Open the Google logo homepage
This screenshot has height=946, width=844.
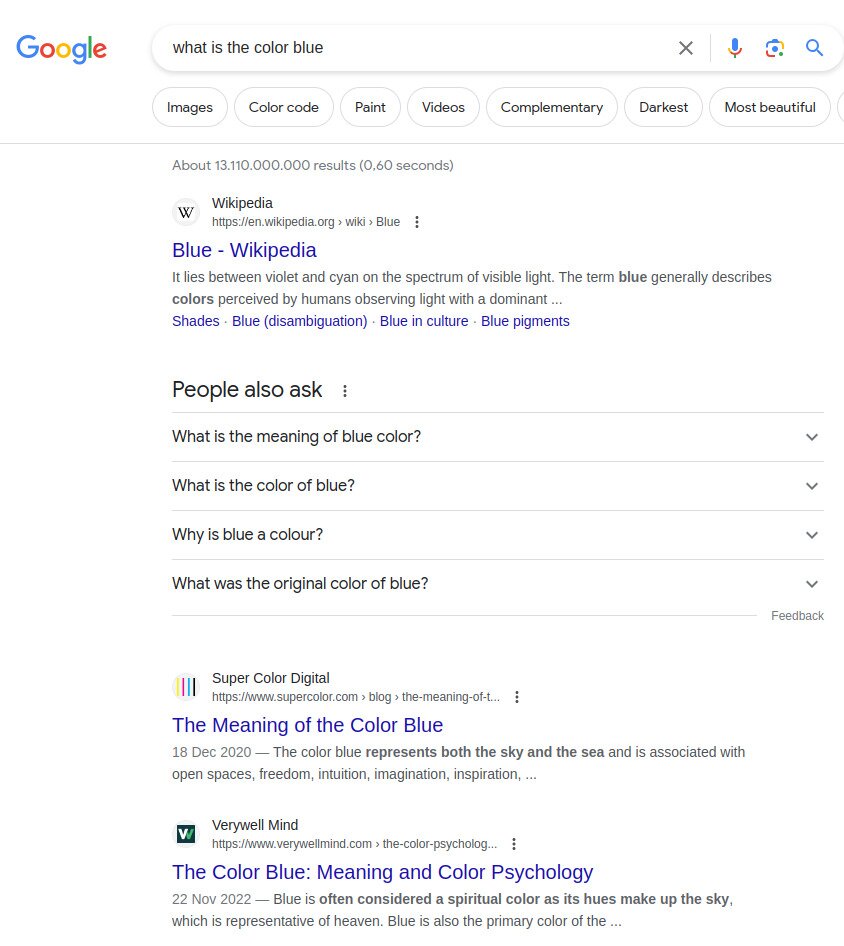61,49
